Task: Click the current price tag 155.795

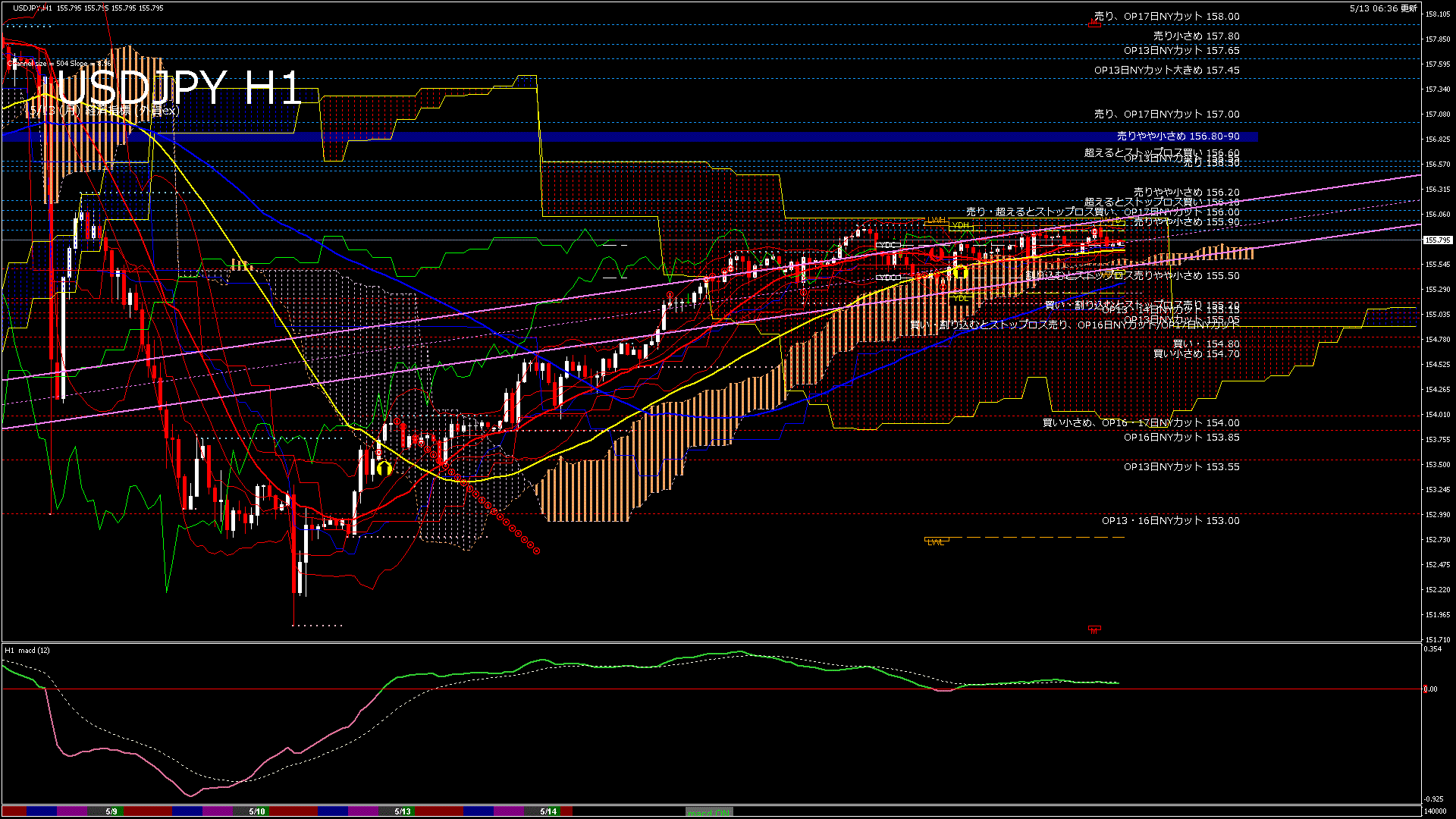Action: [1437, 240]
